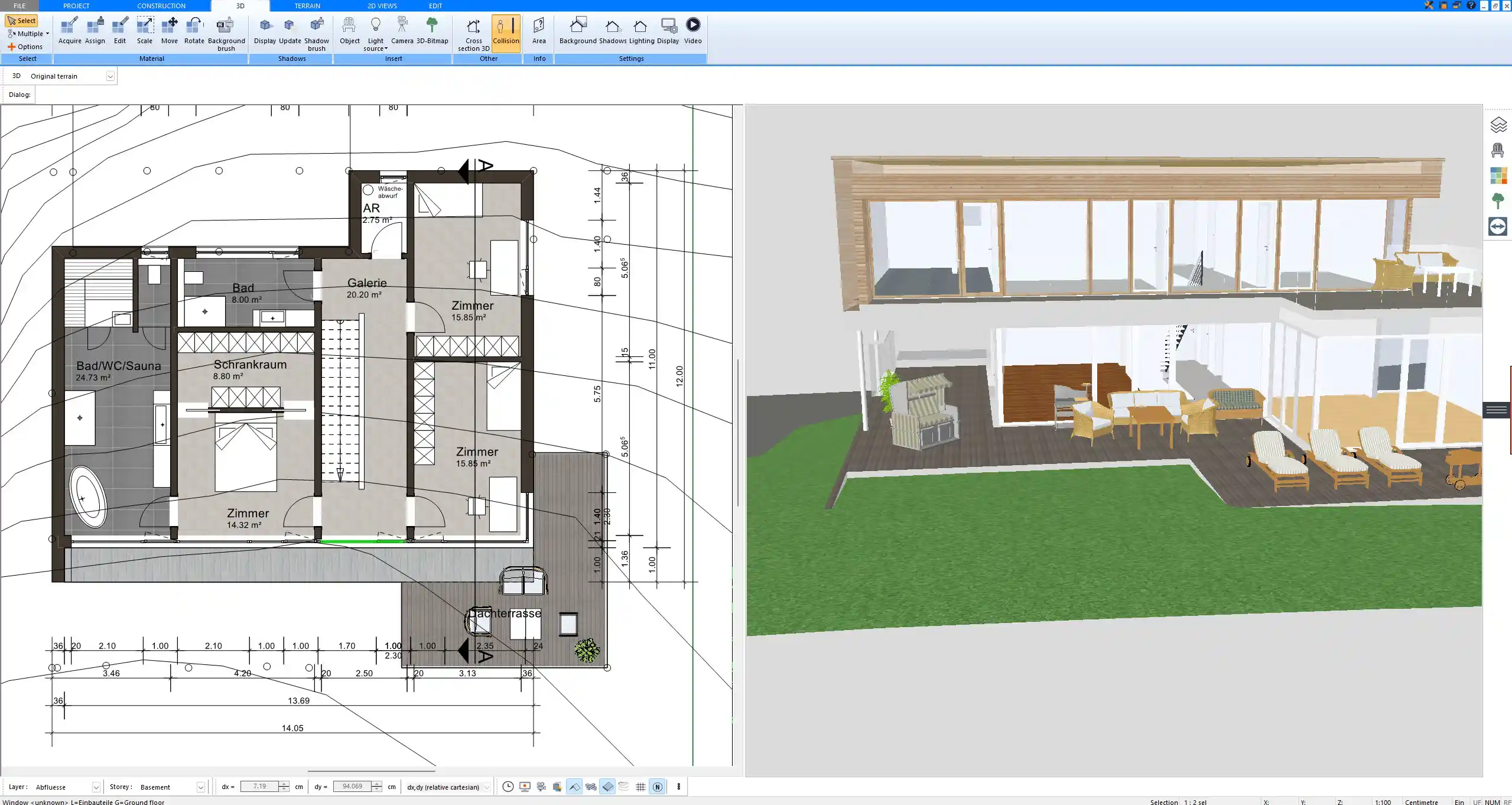Select the Shadow brush tool
Image resolution: width=1512 pixels, height=805 pixels.
[317, 34]
